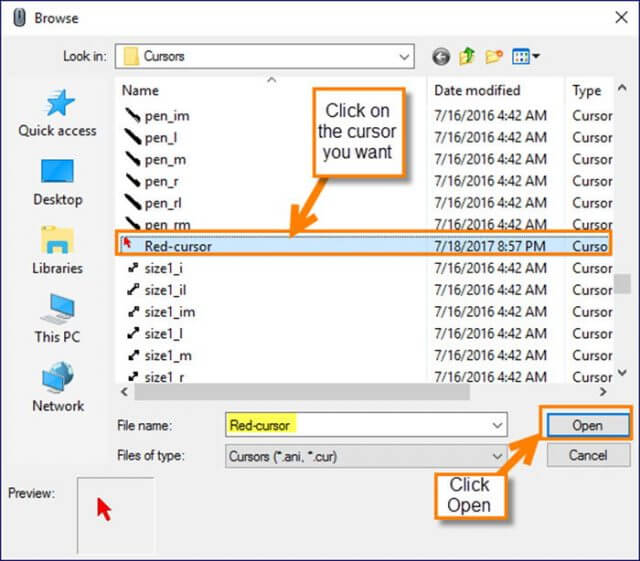Image resolution: width=640 pixels, height=561 pixels.
Task: Open Quick access in the sidebar
Action: coord(58,113)
